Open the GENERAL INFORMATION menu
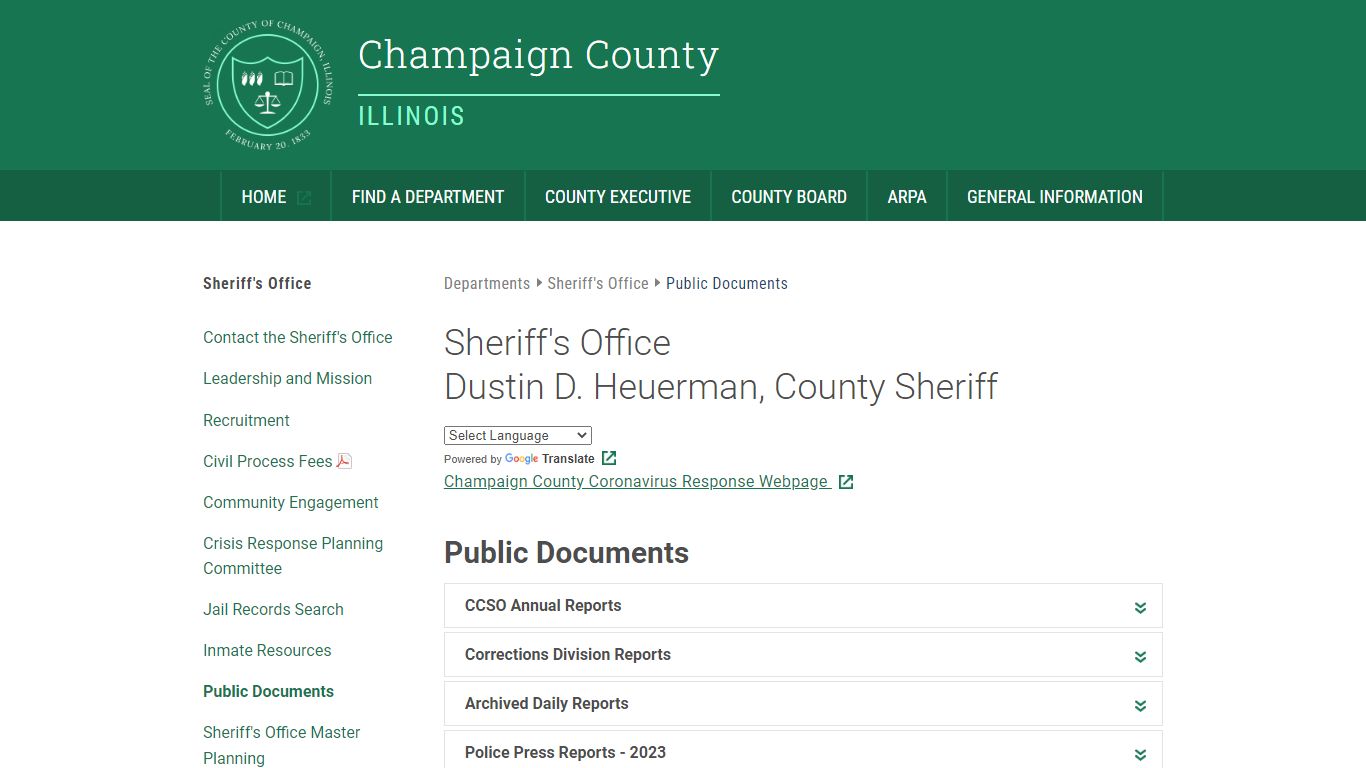The width and height of the screenshot is (1366, 768). 1055,196
